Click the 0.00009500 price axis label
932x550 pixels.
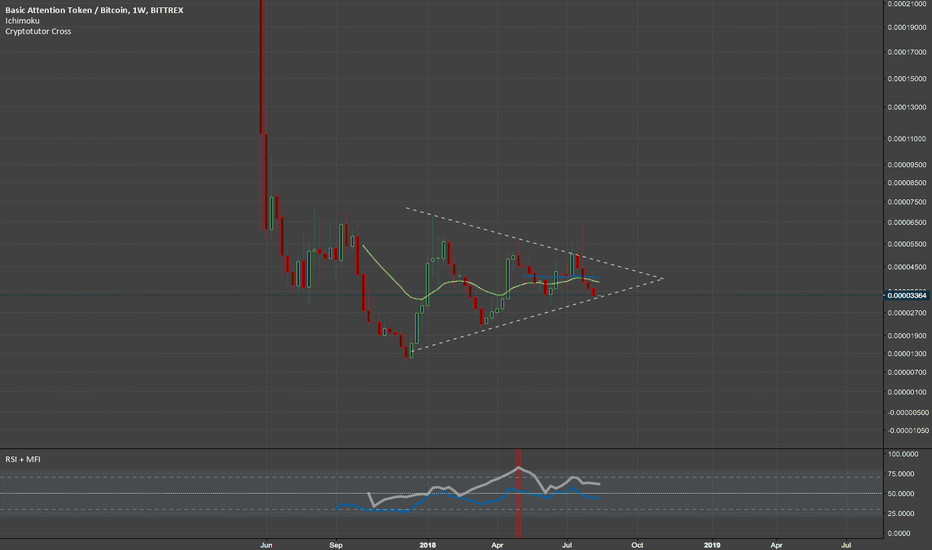tap(906, 165)
